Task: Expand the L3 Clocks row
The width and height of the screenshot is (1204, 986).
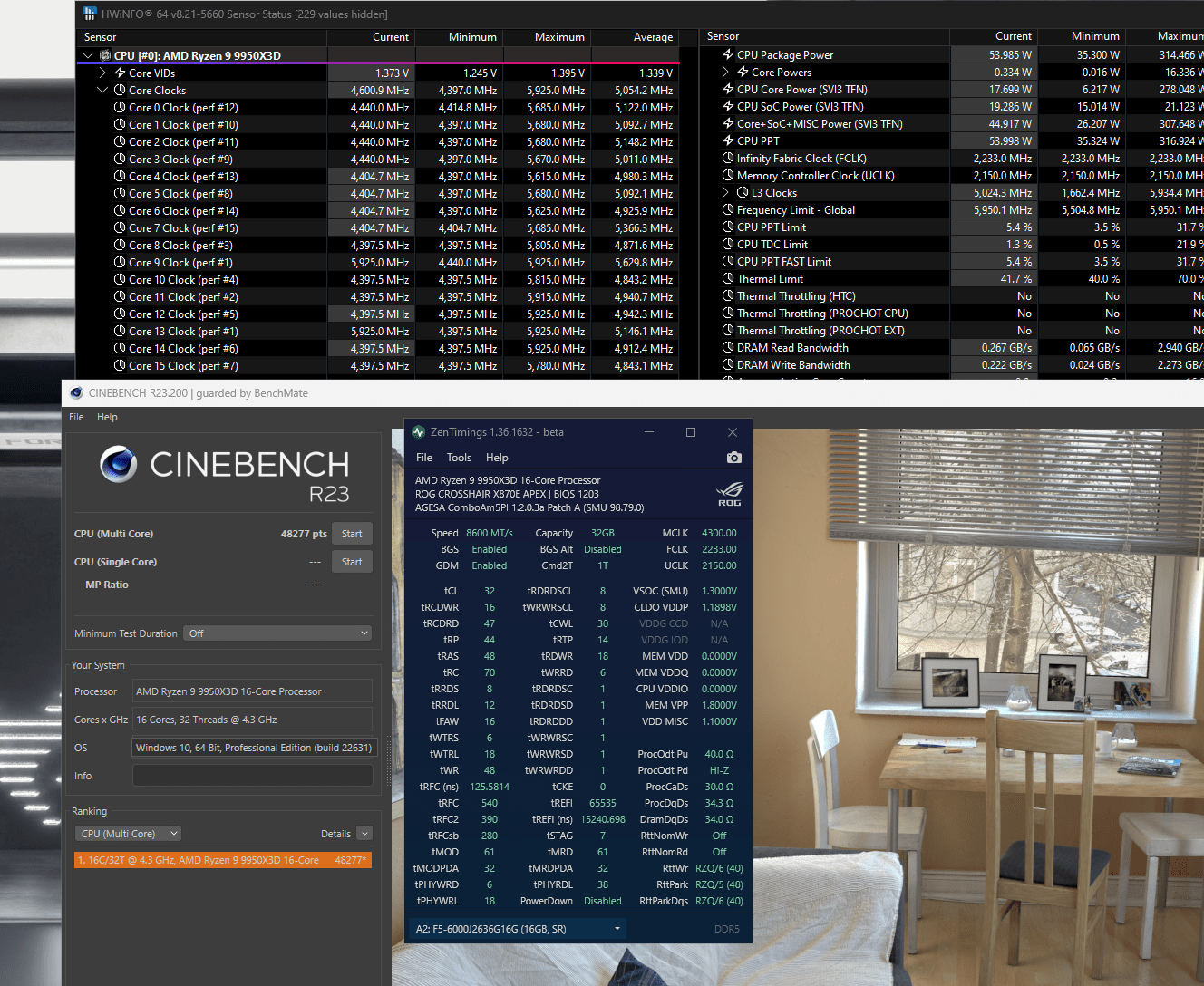Action: [x=725, y=192]
